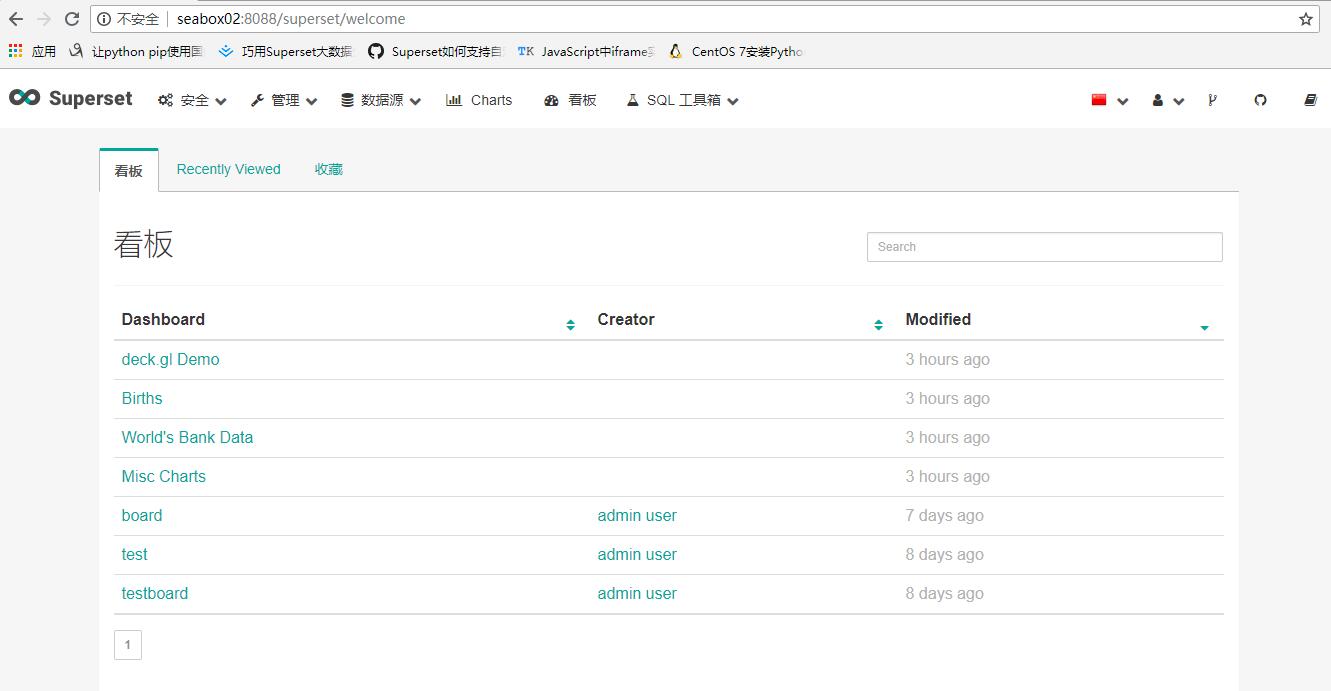Viewport: 1331px width, 691px height.
Task: Open the 看板 dashboards menu item
Action: tap(570, 100)
